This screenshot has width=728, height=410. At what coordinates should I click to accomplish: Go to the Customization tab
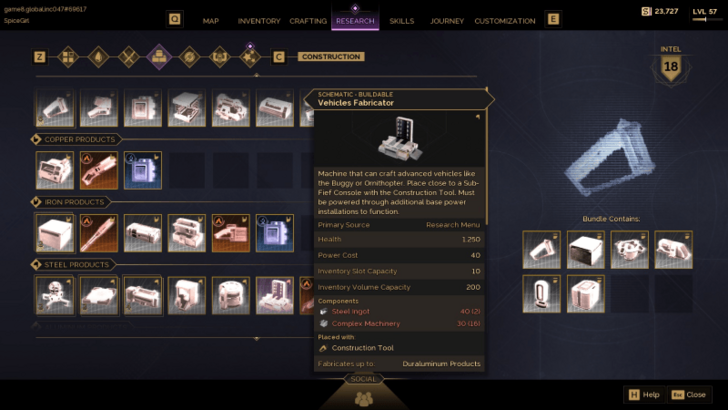click(505, 21)
